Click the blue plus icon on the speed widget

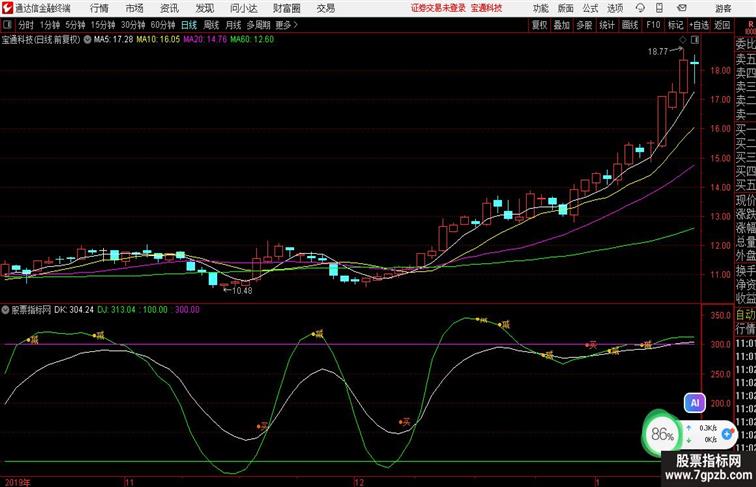pyautogui.click(x=727, y=434)
